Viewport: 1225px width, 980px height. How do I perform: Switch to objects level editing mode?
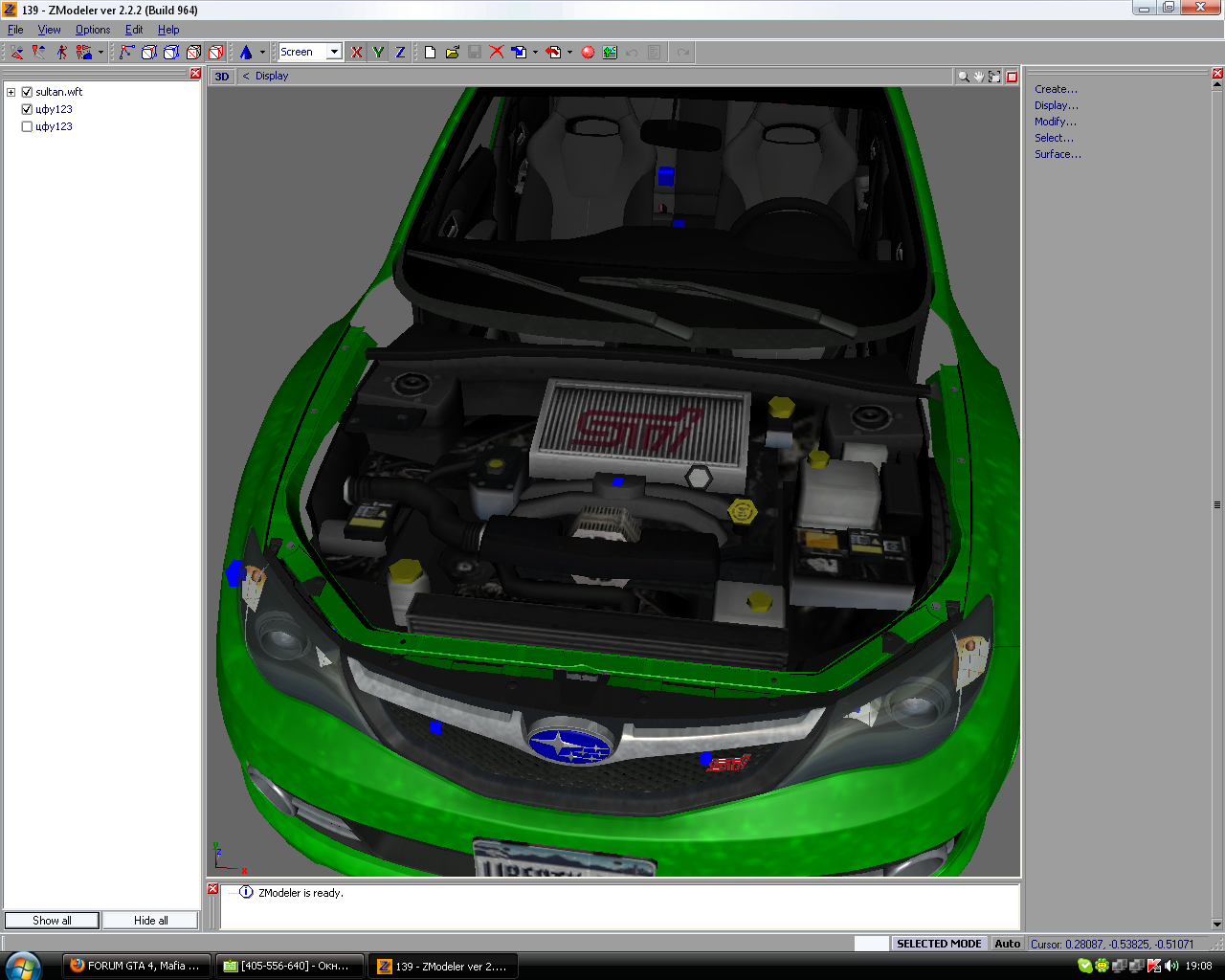click(x=215, y=53)
